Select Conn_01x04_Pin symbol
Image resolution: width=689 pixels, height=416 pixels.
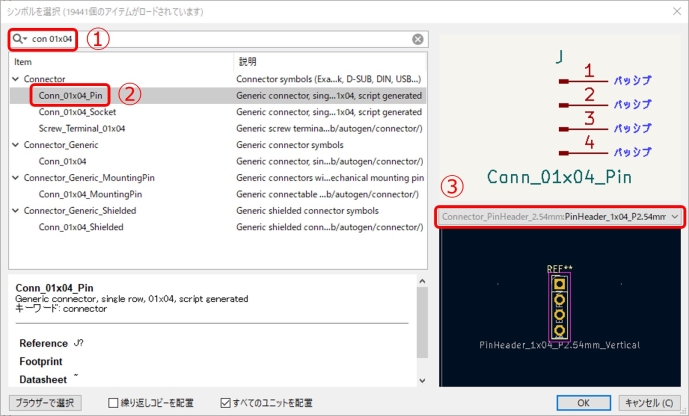70,95
